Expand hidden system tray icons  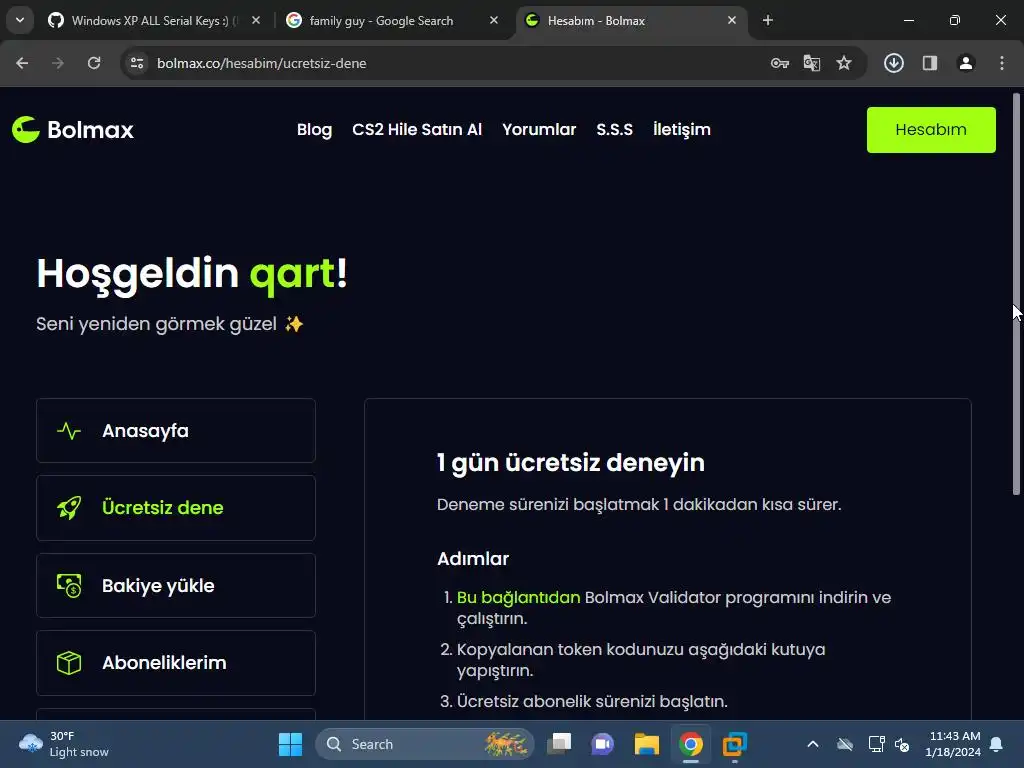click(812, 744)
